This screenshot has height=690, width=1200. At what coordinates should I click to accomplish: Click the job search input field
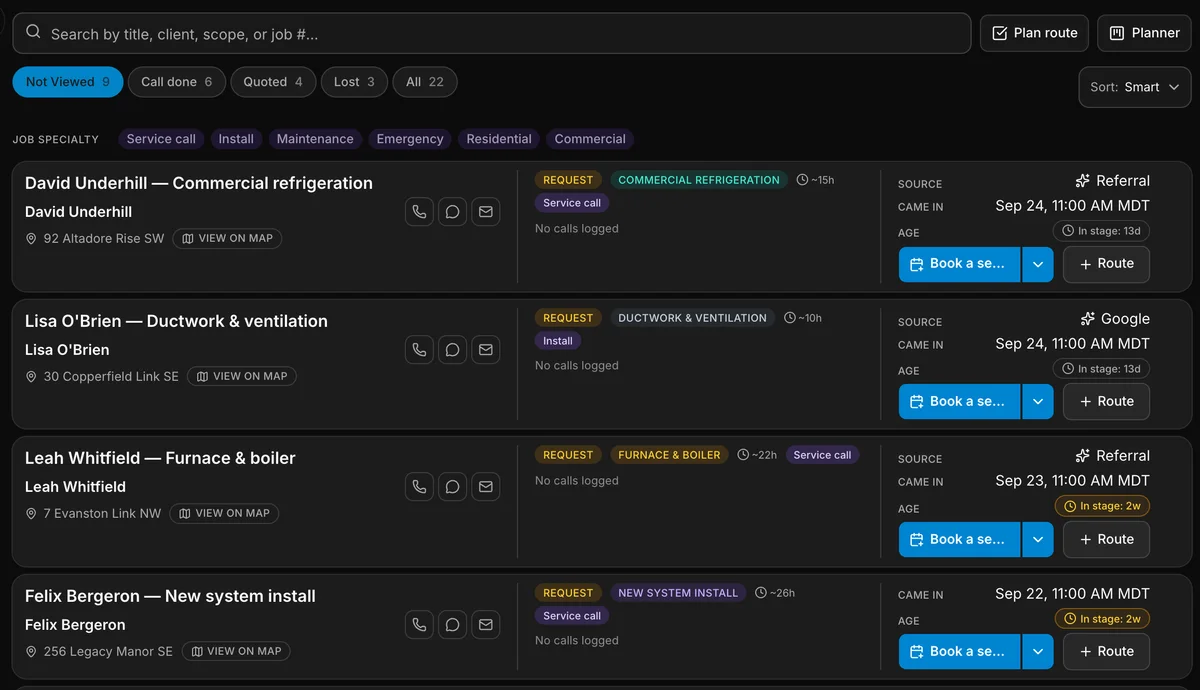[x=491, y=33]
